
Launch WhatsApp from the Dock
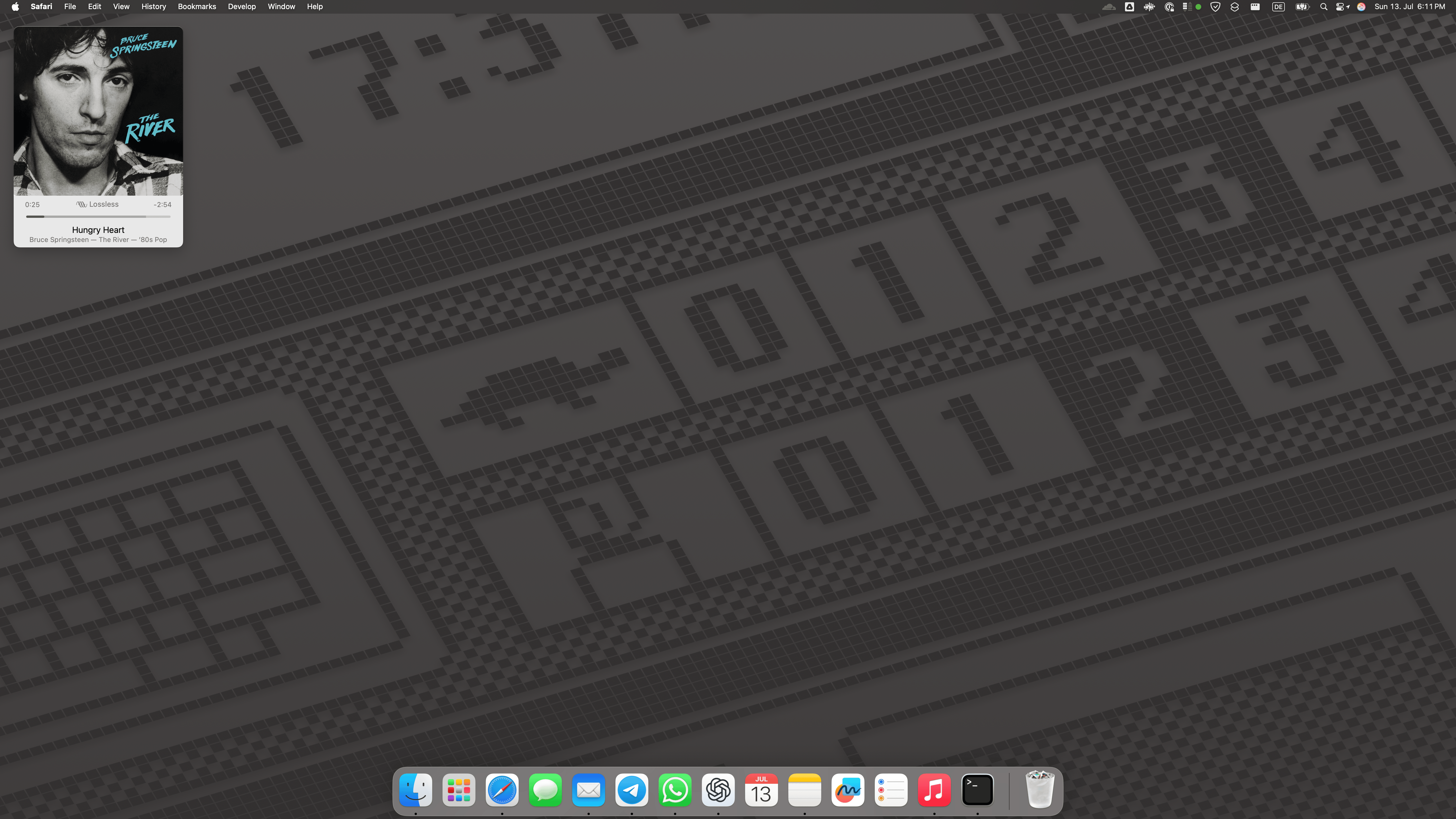675,790
